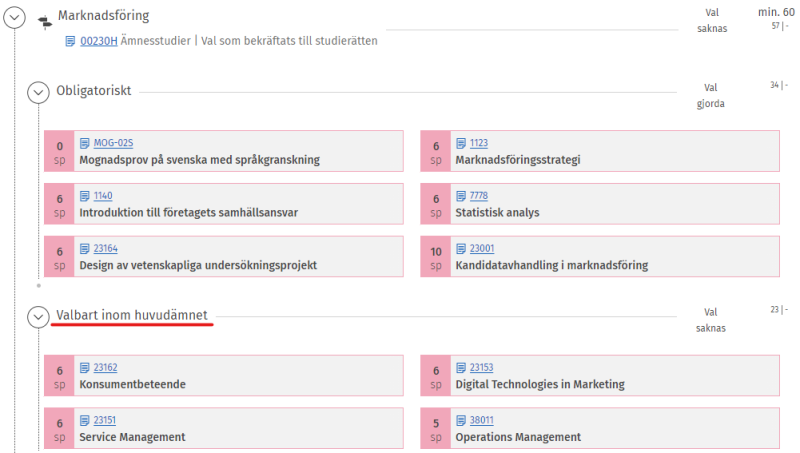Click document icon next to 00230H

pyautogui.click(x=70, y=41)
